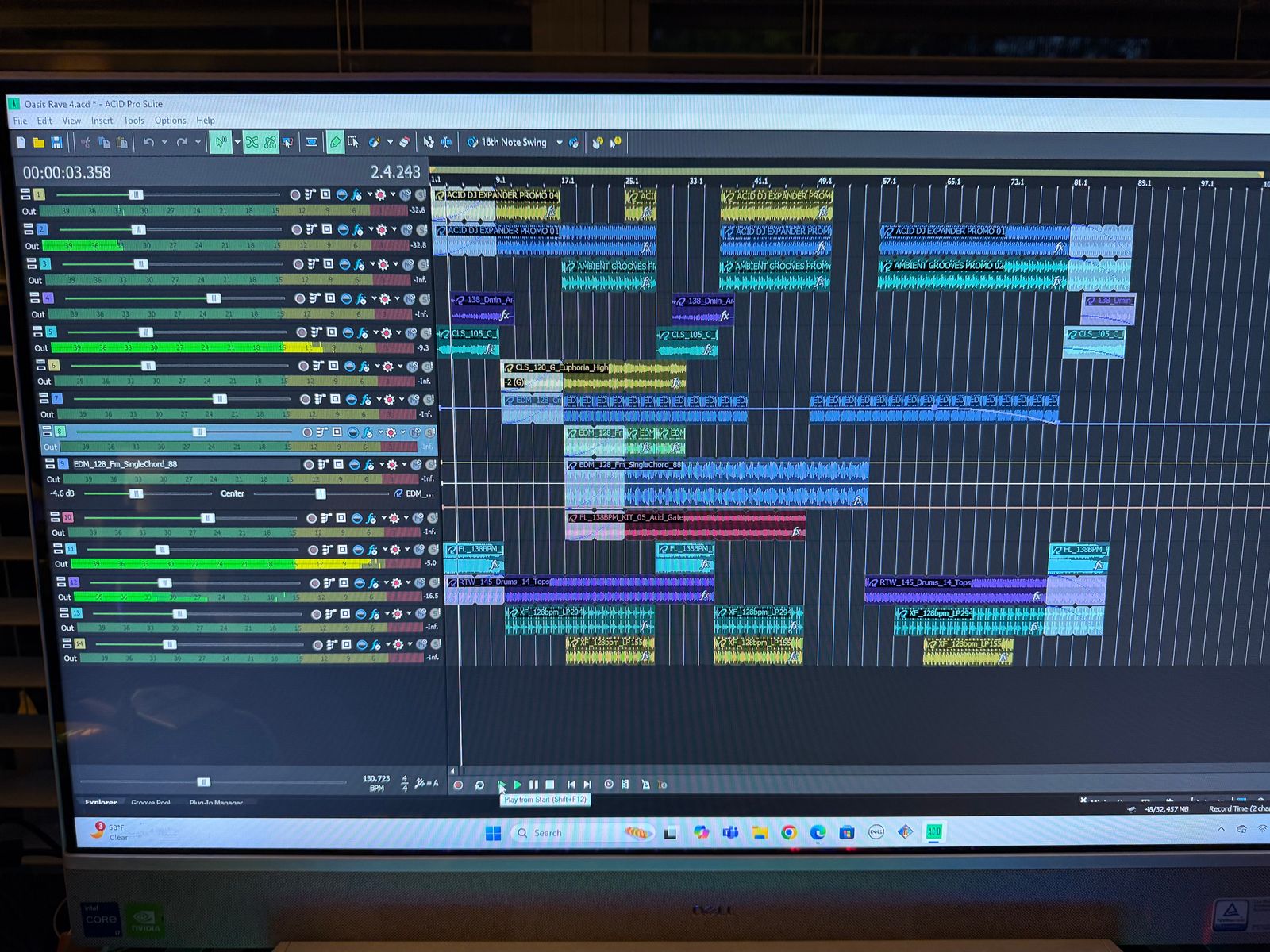Click the Stop button in transport bar
The height and width of the screenshot is (952, 1270).
[549, 785]
